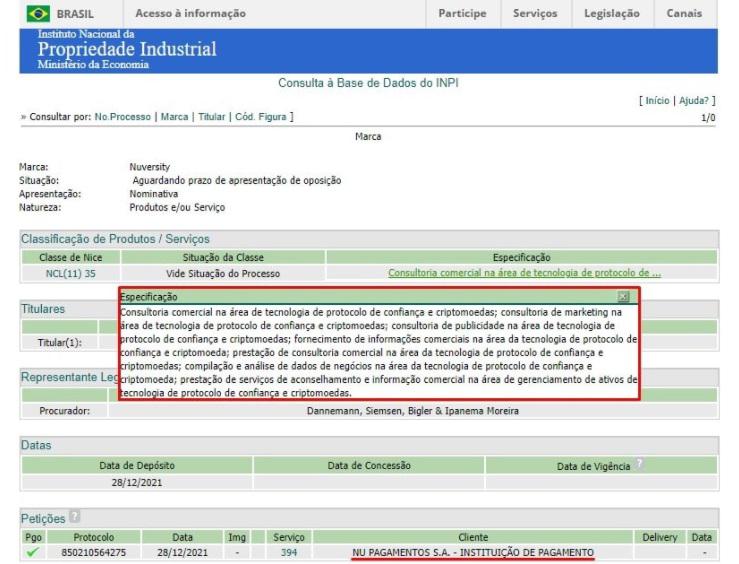This screenshot has height=564, width=739.
Task: Click the Produtos e/ou Serviço value
Action: coord(177,207)
